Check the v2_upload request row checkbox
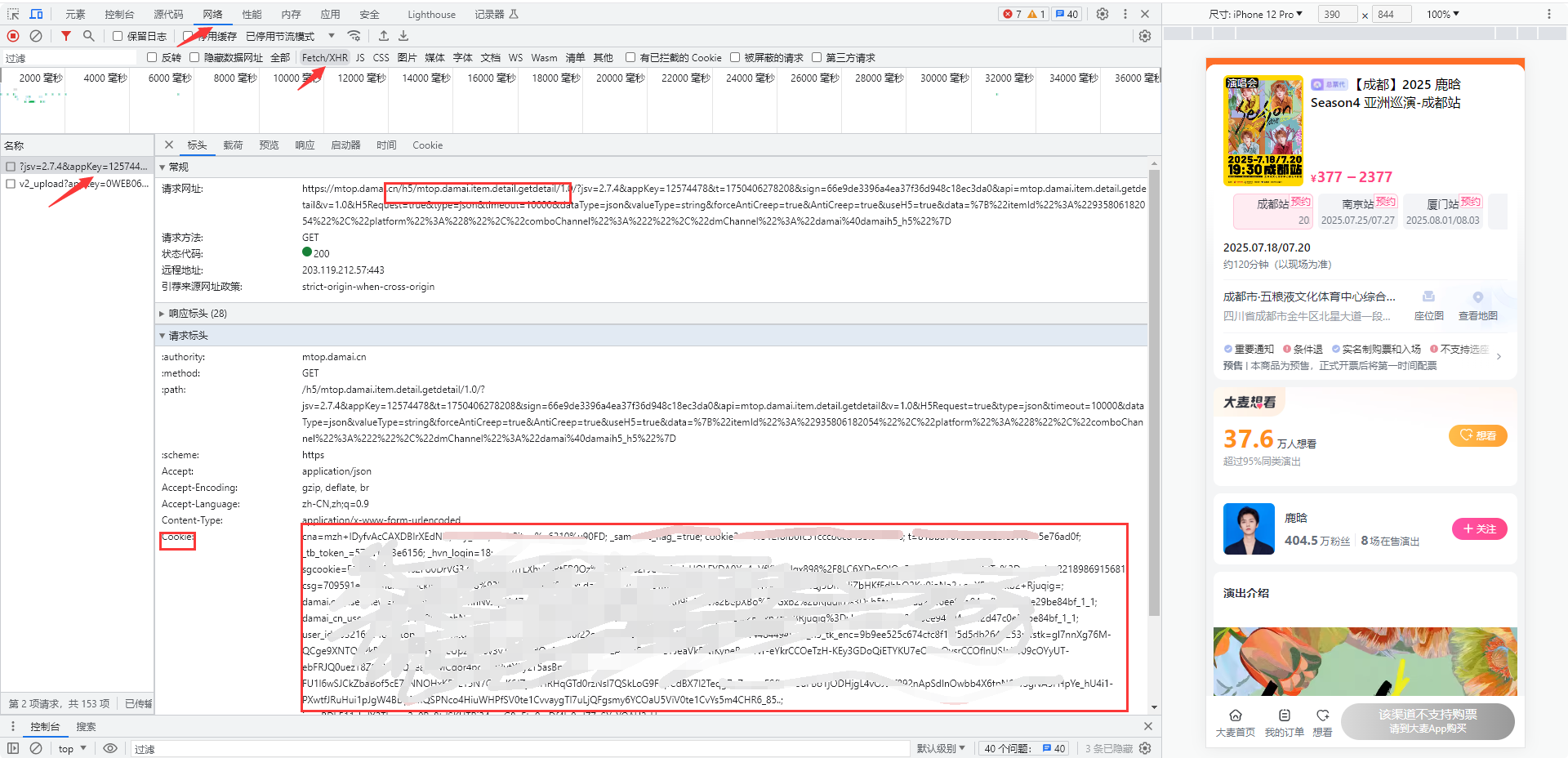Viewport: 1568px width, 758px height. coord(11,184)
